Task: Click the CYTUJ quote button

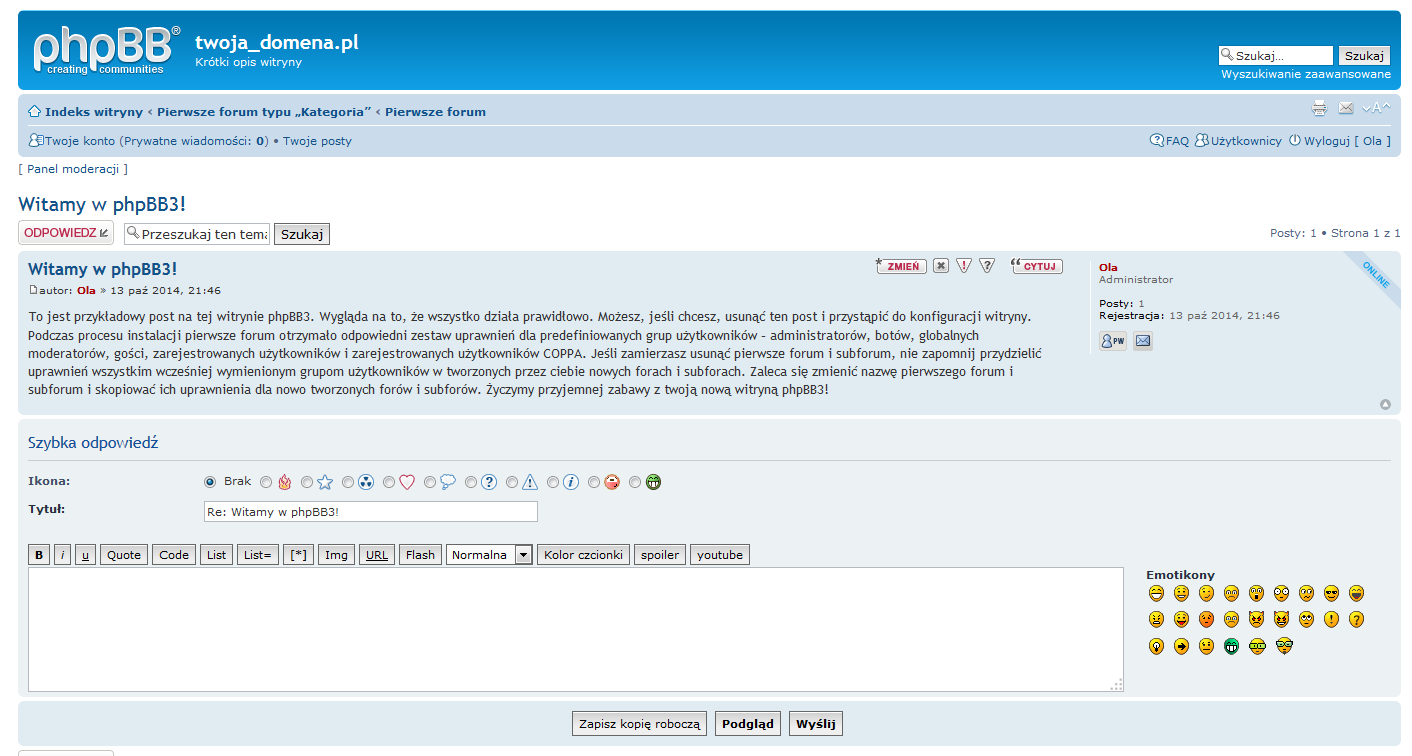Action: (x=1037, y=266)
